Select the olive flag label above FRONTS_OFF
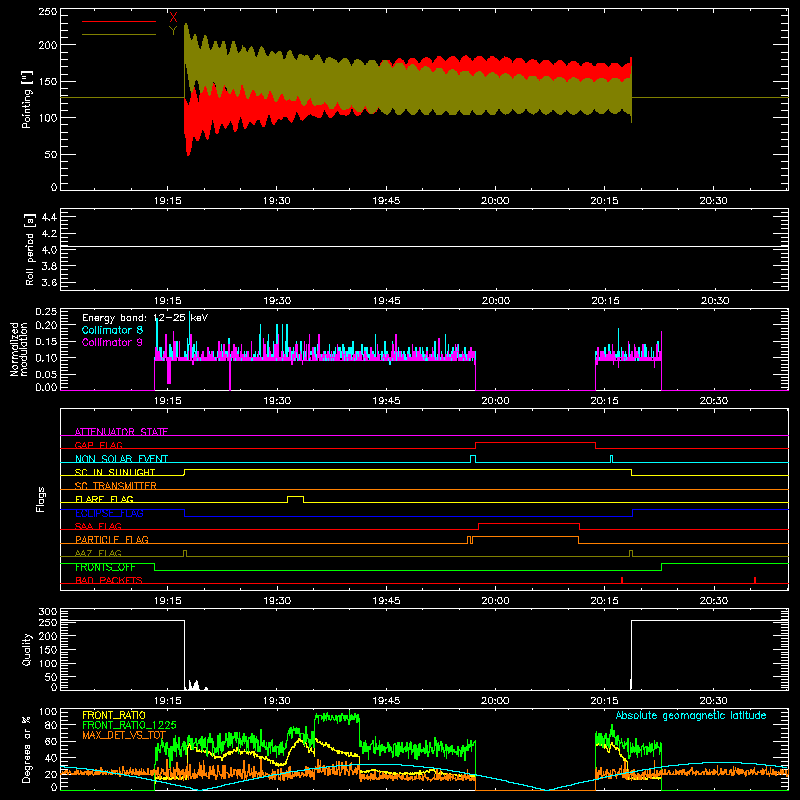The image size is (800, 800). (x=98, y=553)
